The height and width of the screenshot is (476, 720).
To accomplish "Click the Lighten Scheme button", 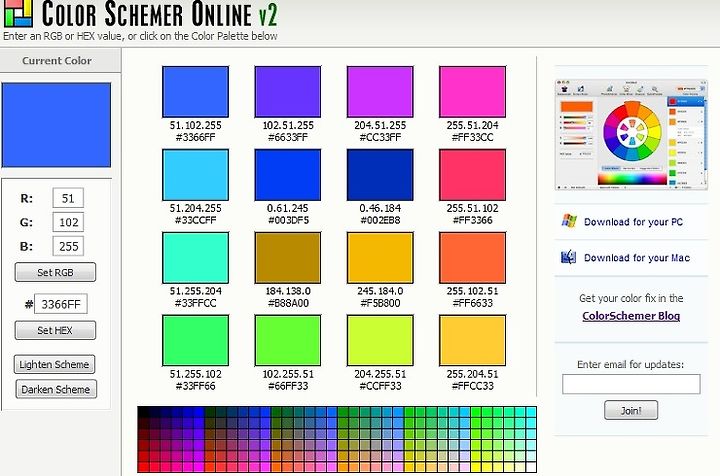I will [x=55, y=364].
